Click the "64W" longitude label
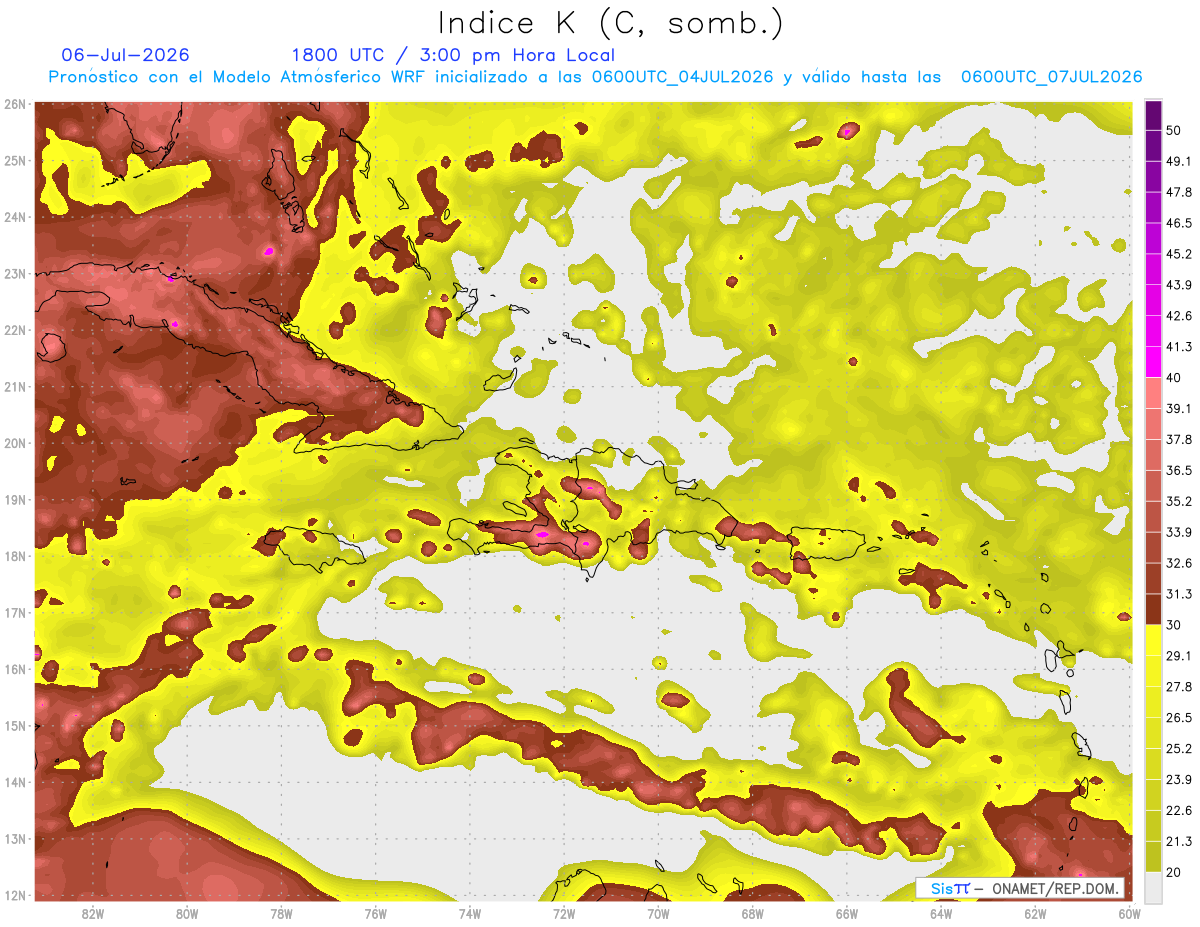1200x927 pixels. [x=941, y=914]
